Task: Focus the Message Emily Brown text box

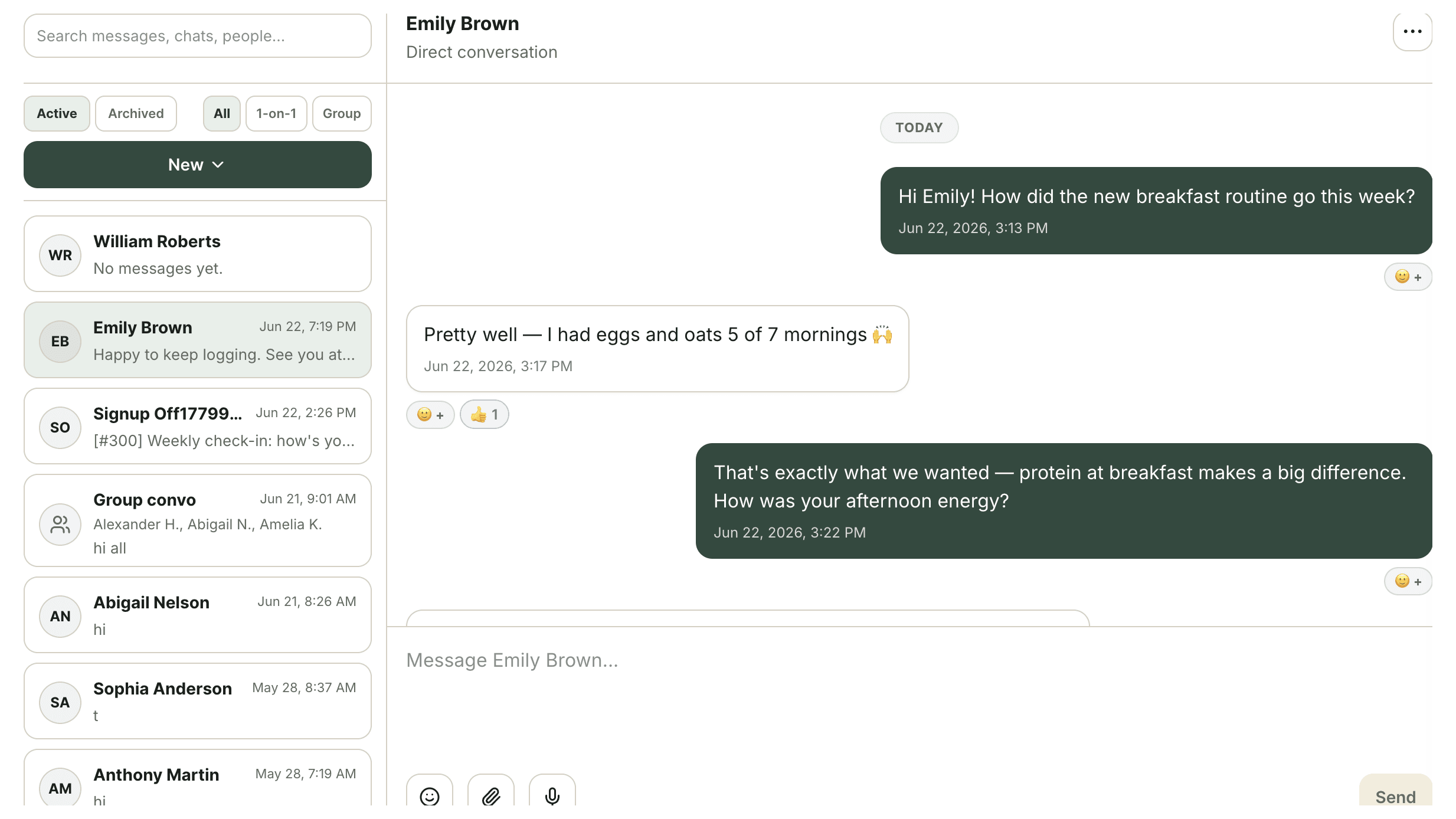Action: 919,696
